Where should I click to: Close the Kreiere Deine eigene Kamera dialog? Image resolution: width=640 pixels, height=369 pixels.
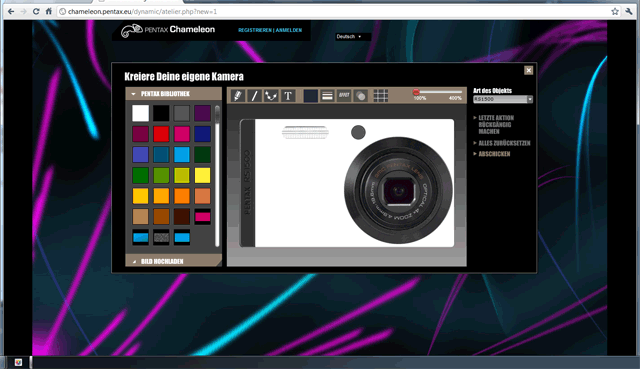(529, 70)
